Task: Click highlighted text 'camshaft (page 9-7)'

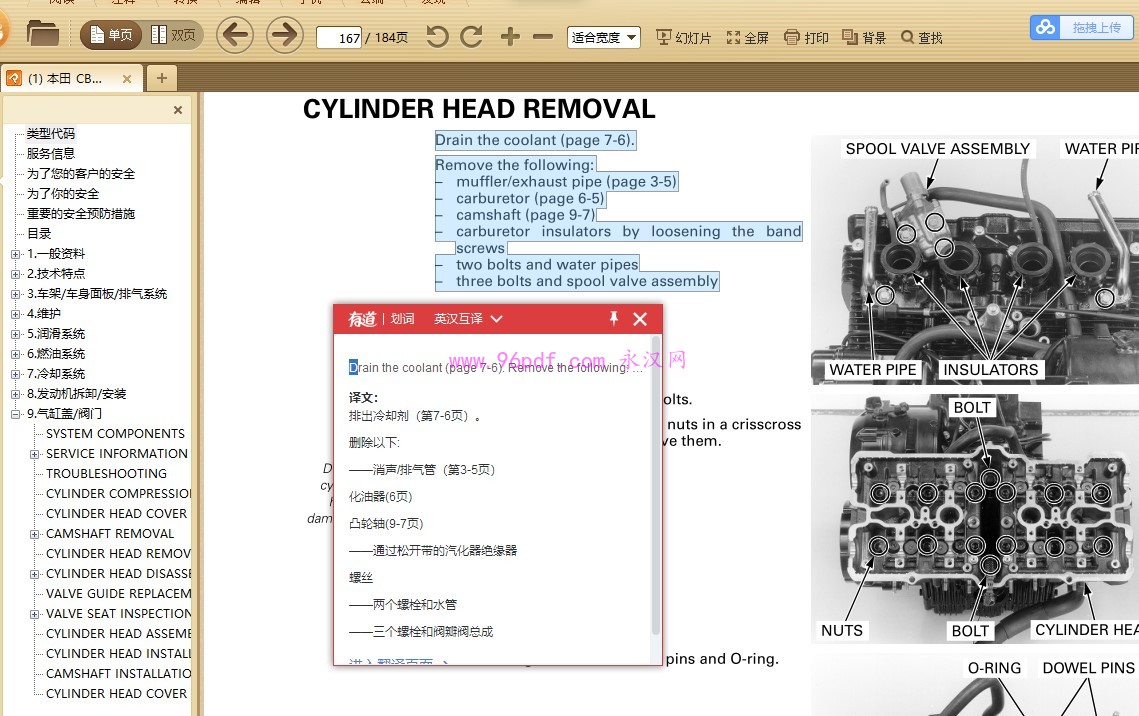Action: point(525,215)
